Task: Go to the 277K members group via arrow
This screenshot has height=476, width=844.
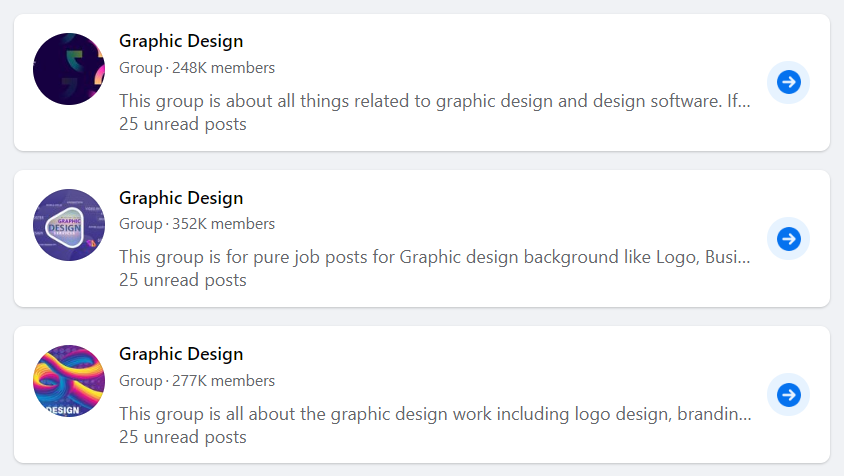Action: (789, 395)
